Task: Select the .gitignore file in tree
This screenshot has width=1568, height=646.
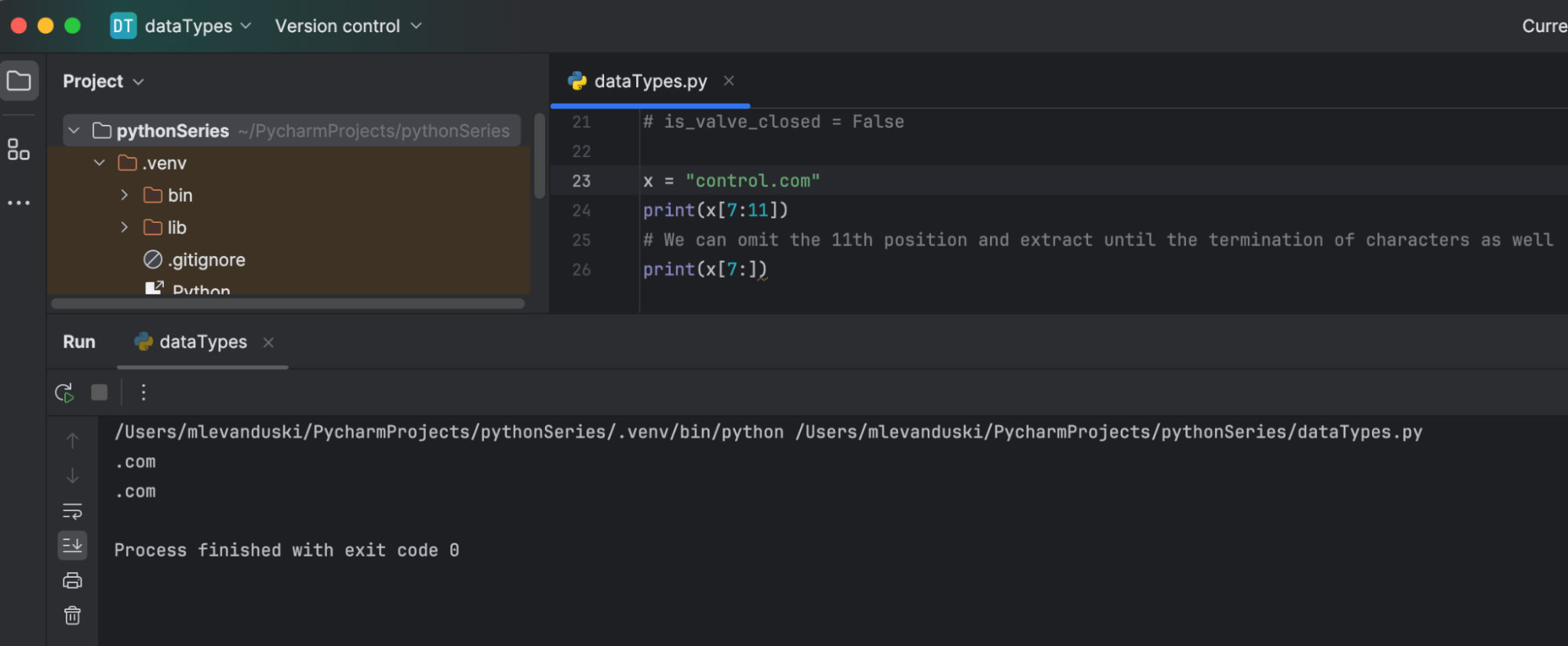Action: coord(208,260)
